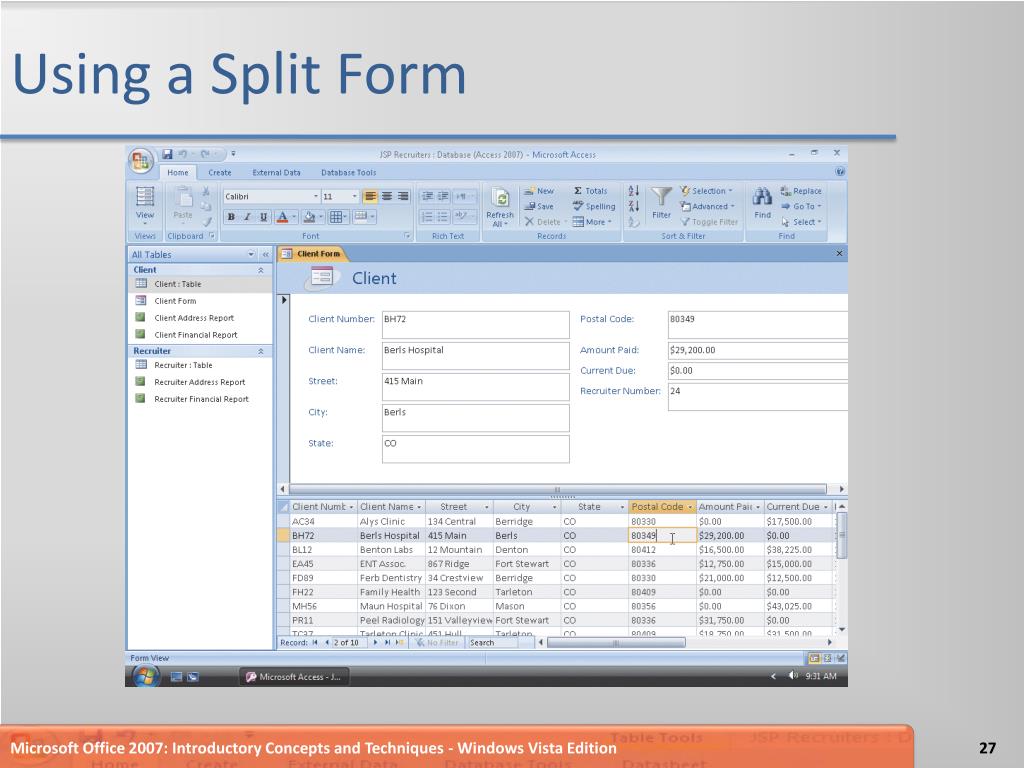1024x768 pixels.
Task: Click Refresh All button
Action: [500, 207]
